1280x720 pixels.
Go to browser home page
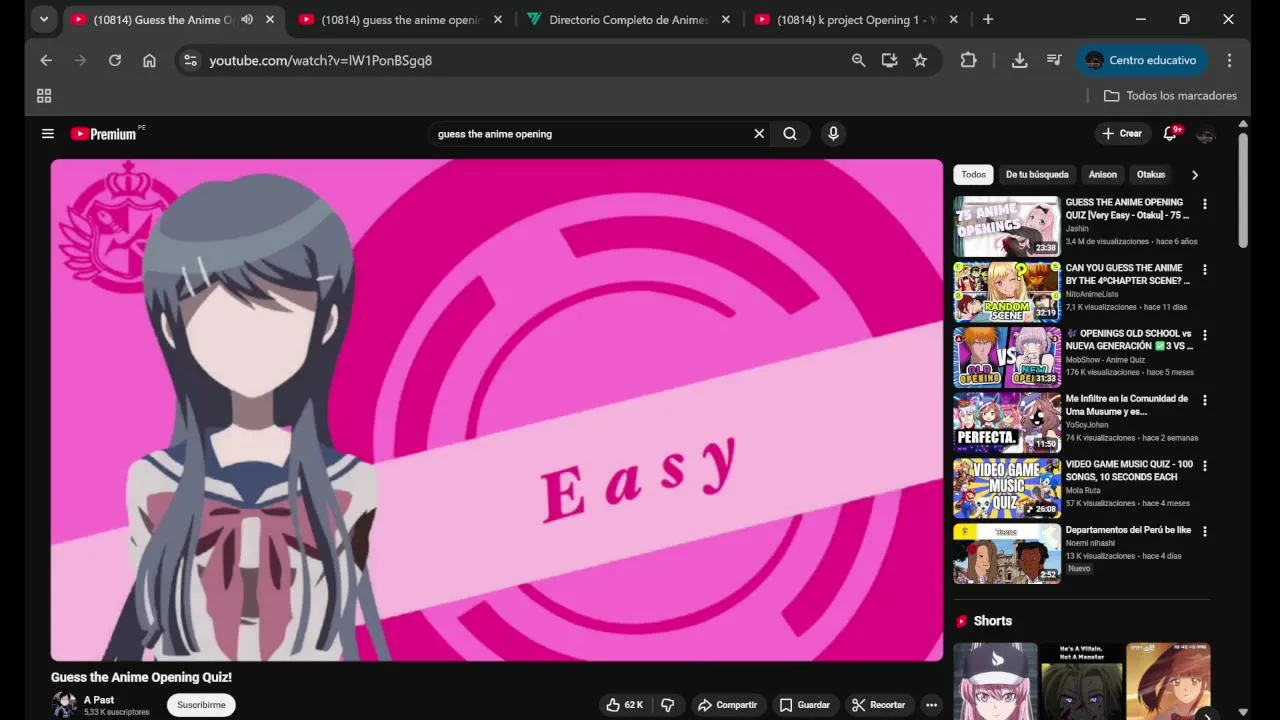(149, 60)
